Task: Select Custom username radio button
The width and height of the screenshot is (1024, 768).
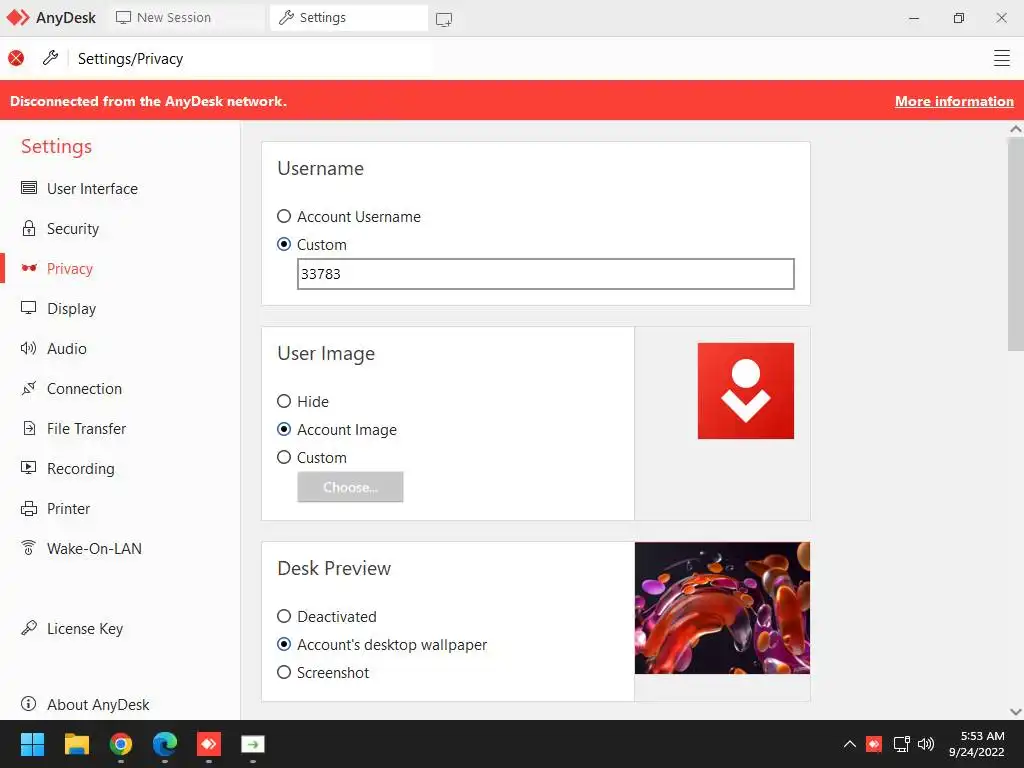Action: pos(284,244)
